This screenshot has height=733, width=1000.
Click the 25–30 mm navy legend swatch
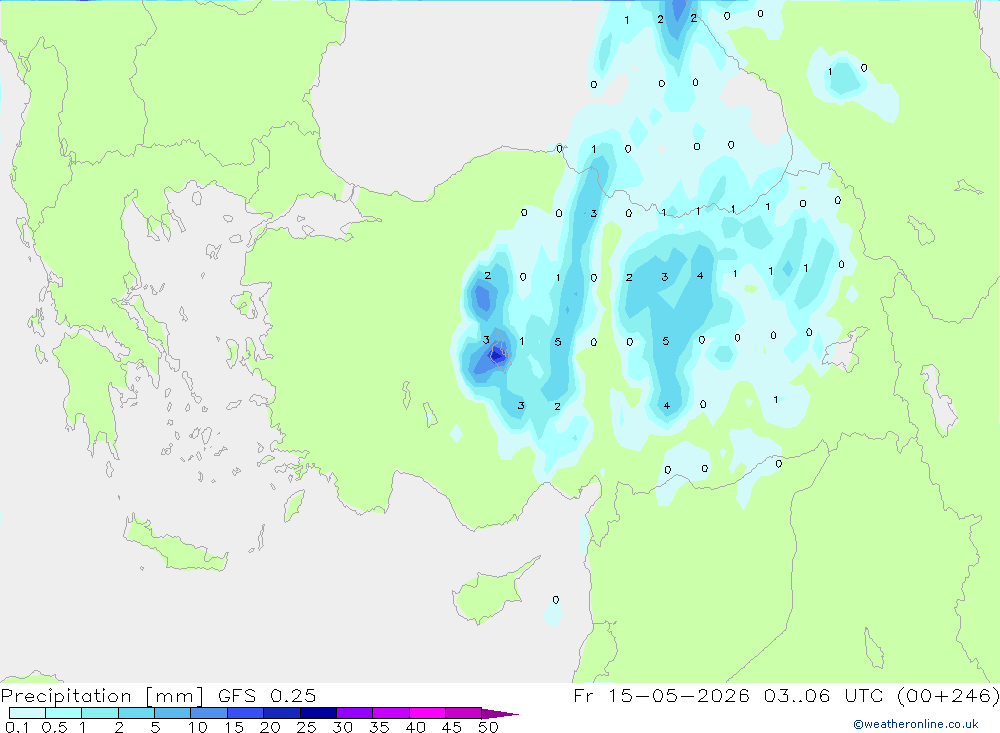[318, 713]
